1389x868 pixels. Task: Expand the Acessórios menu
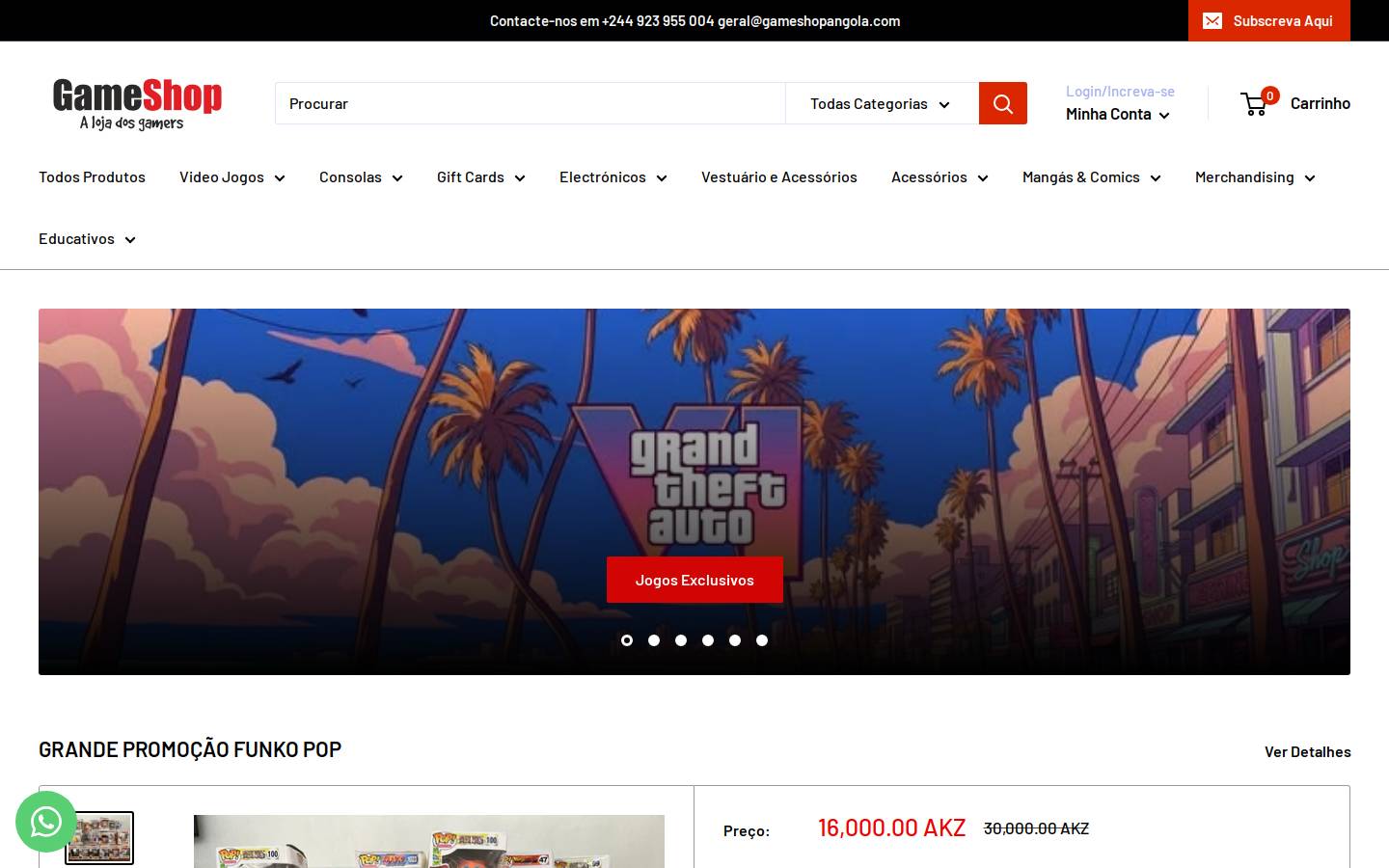point(940,176)
